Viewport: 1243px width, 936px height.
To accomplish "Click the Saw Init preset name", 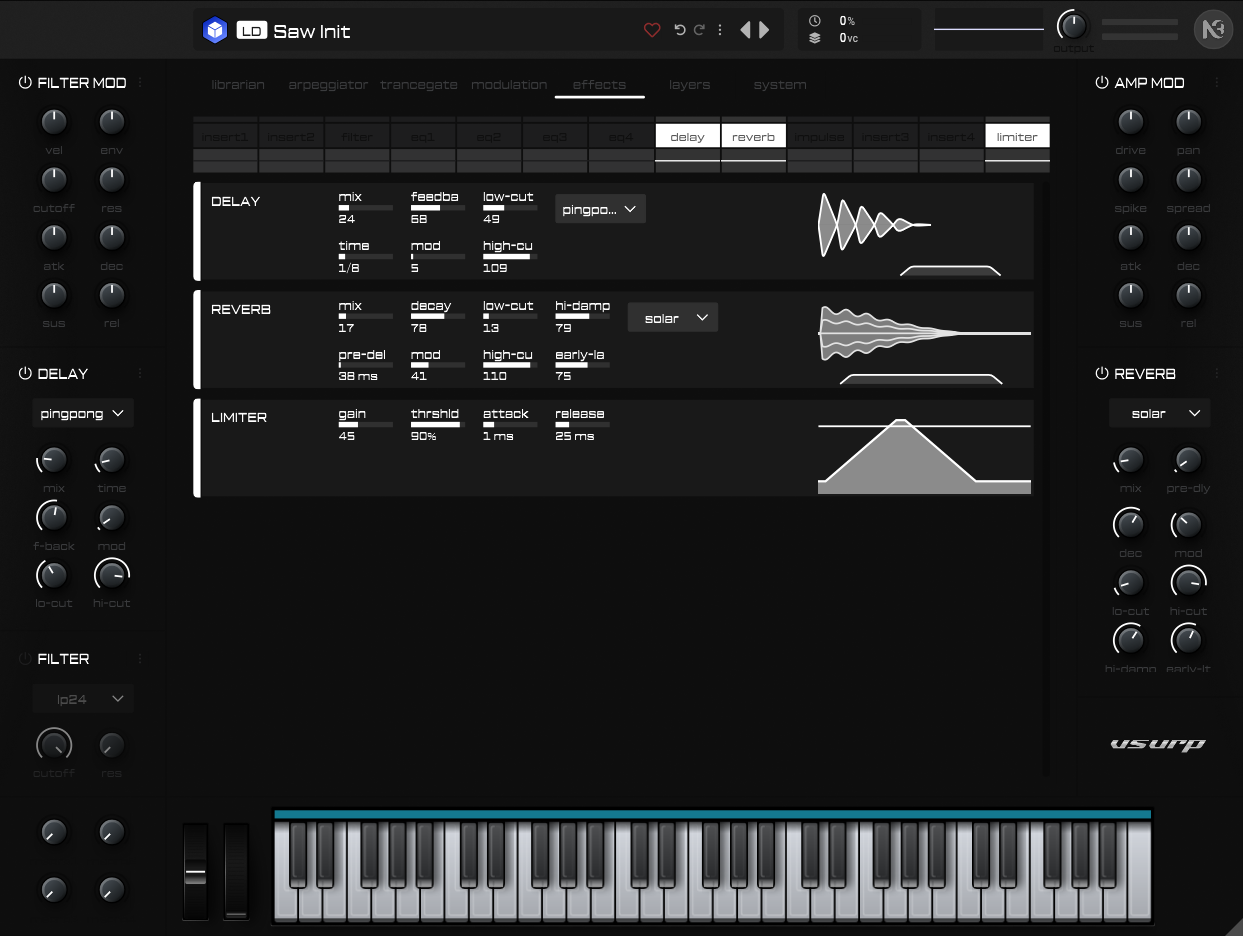I will tap(312, 31).
